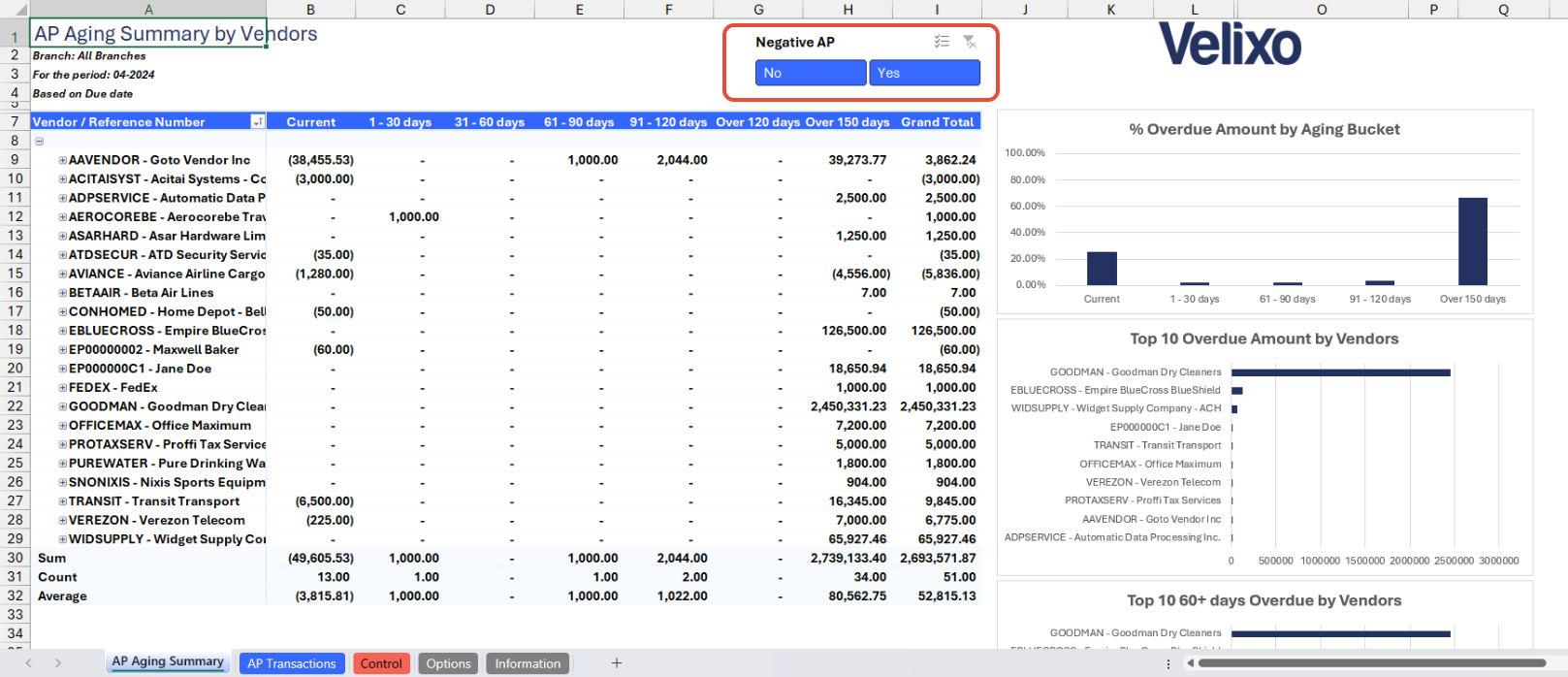This screenshot has height=677, width=1568.
Task: Click the Sum grand total 2,693,571.87
Action: [937, 558]
